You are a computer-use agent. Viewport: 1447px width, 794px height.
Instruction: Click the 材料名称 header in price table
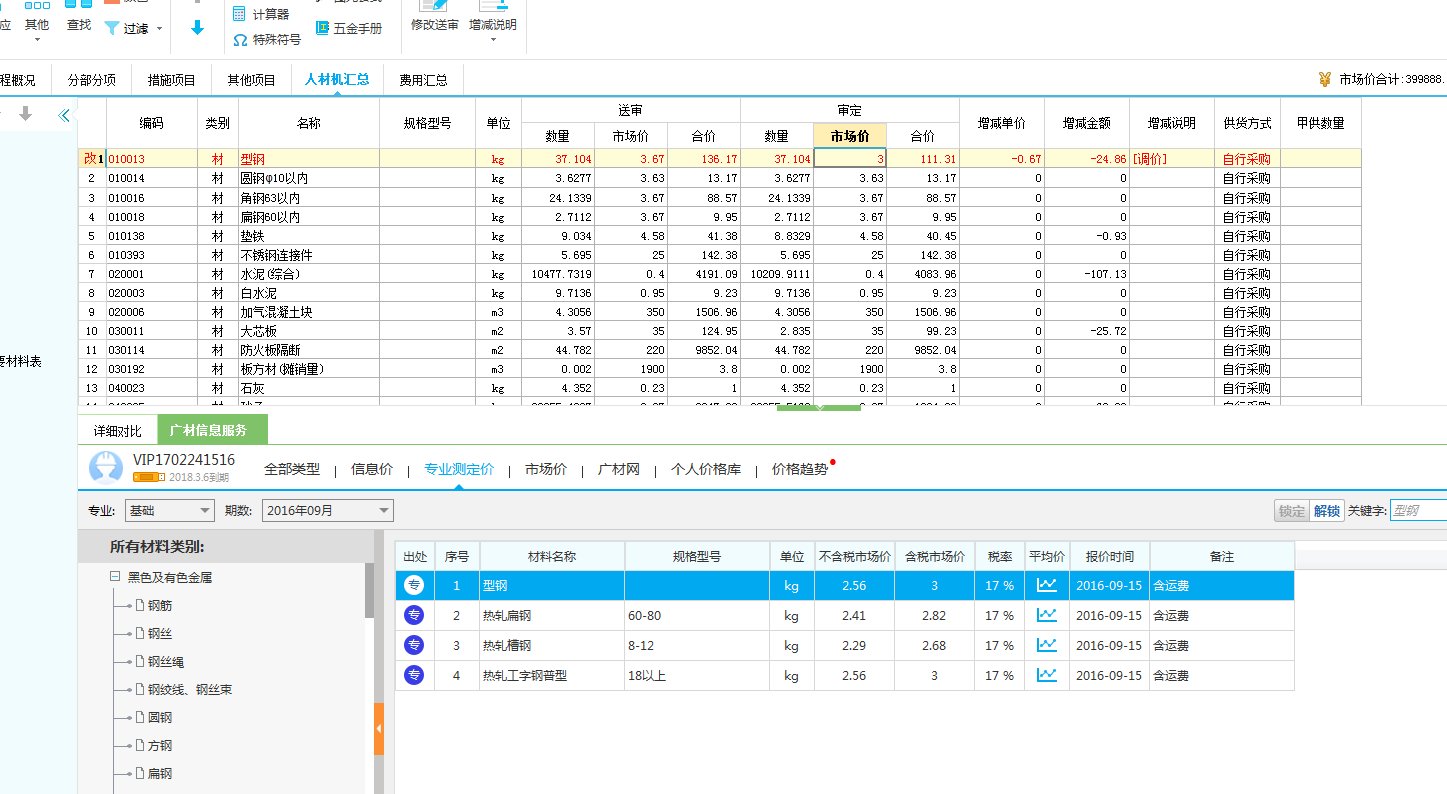click(x=552, y=556)
